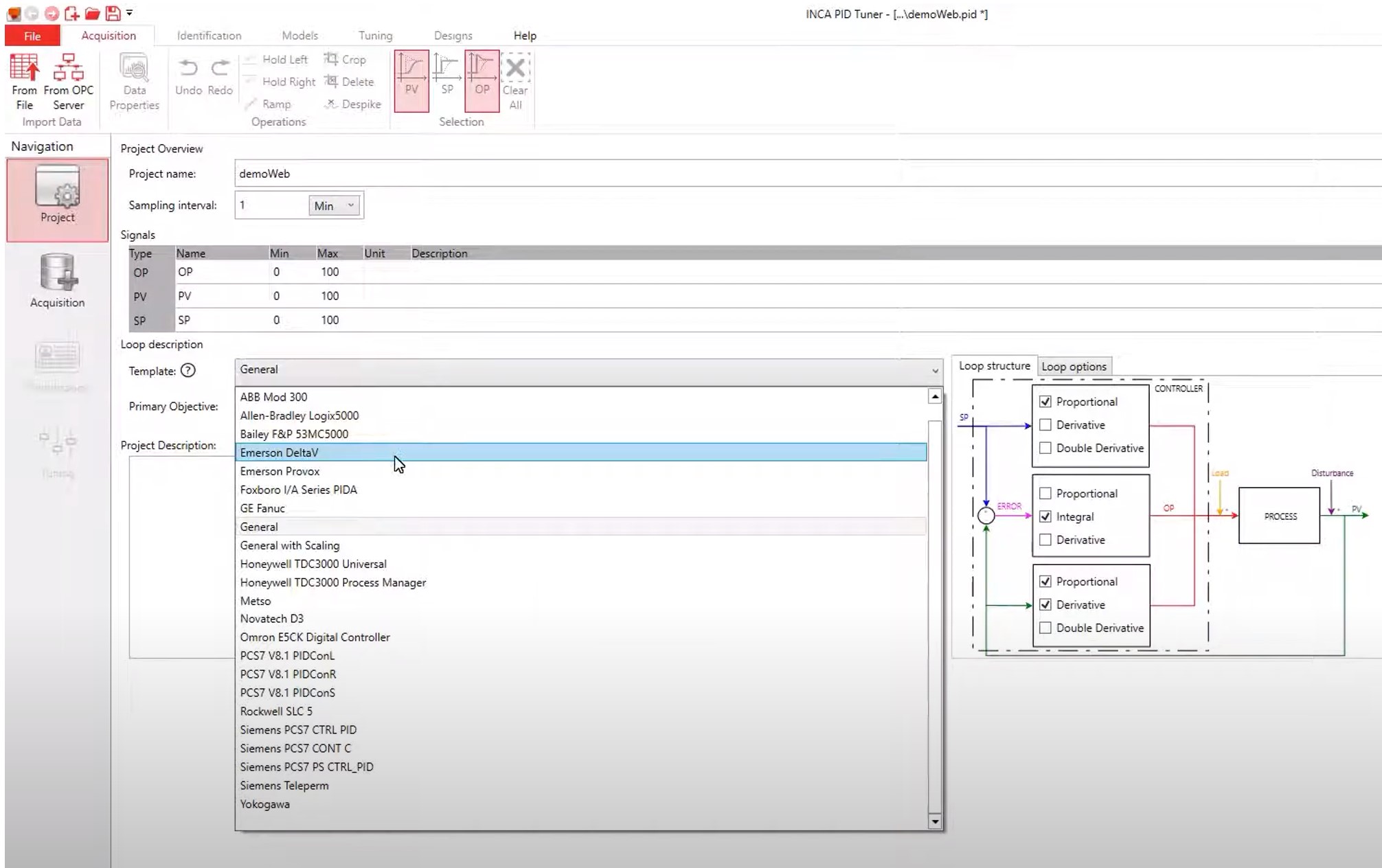Click the template list scroll down arrow
1382x868 pixels.
(x=934, y=821)
